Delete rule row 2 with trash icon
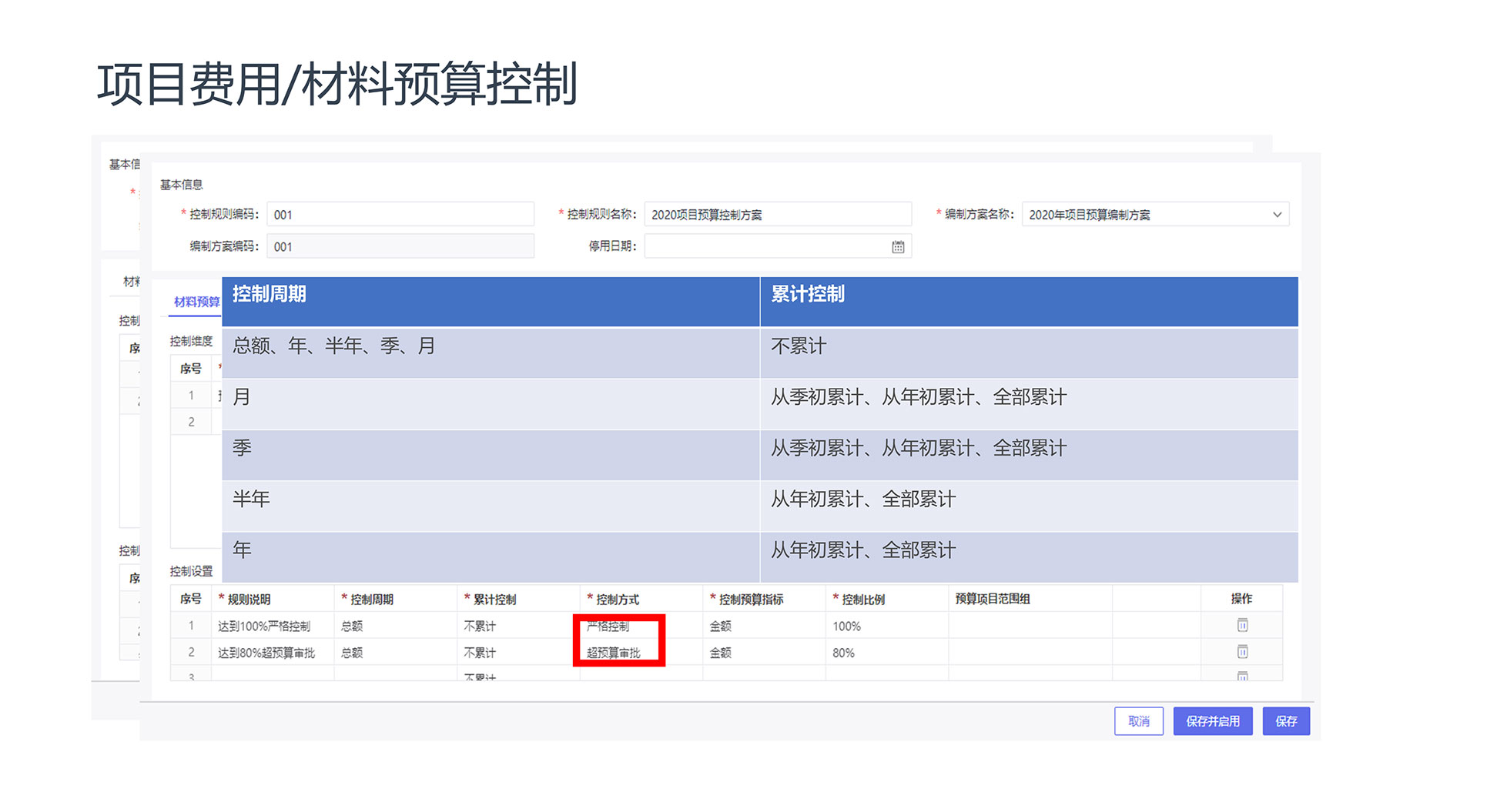1487x812 pixels. tap(1241, 652)
